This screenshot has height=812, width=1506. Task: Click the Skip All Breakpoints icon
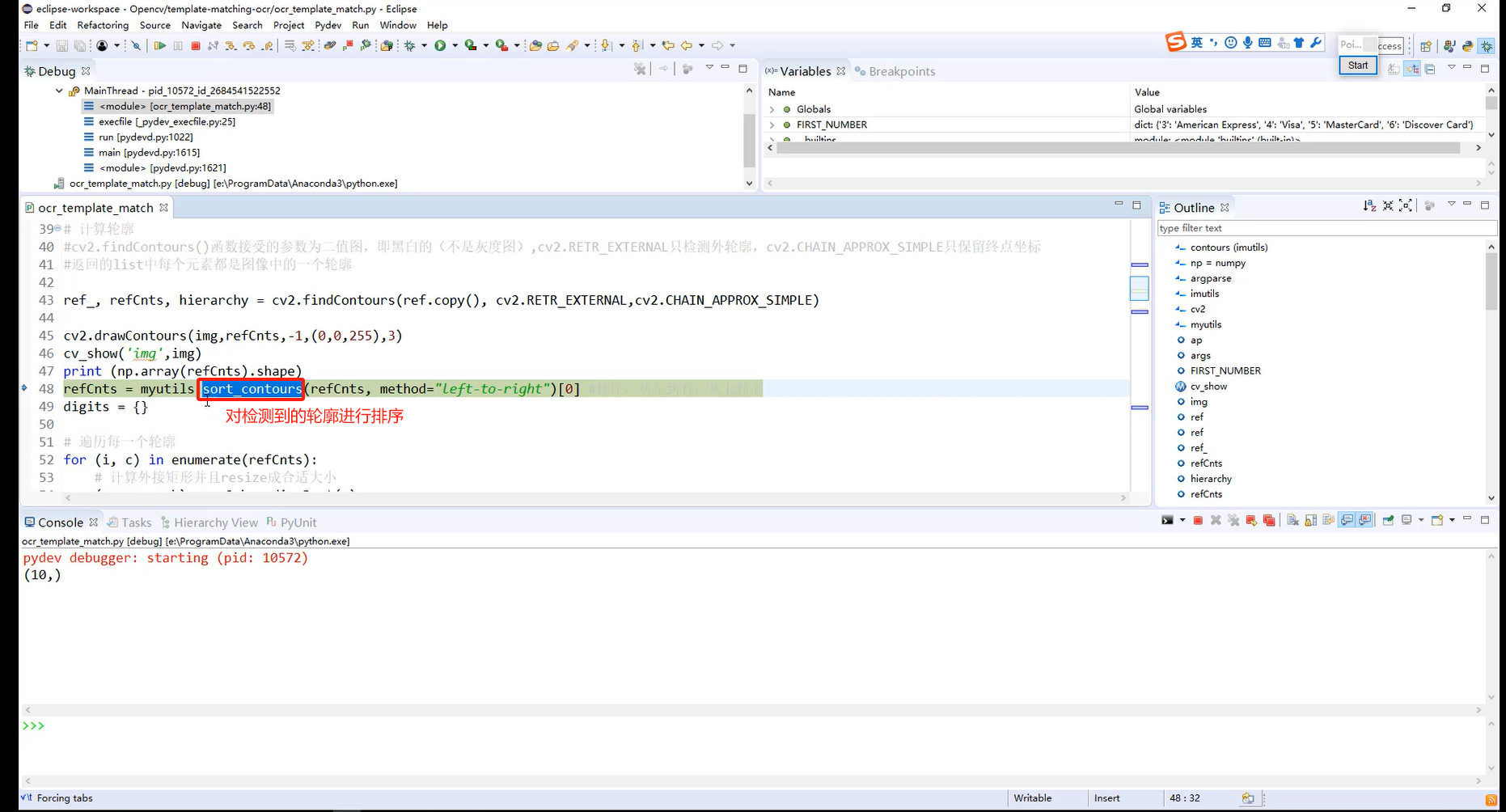136,45
